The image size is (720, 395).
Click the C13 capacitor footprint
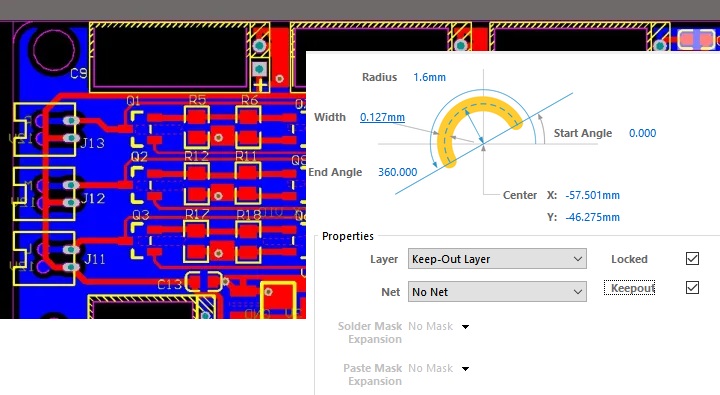(x=204, y=282)
